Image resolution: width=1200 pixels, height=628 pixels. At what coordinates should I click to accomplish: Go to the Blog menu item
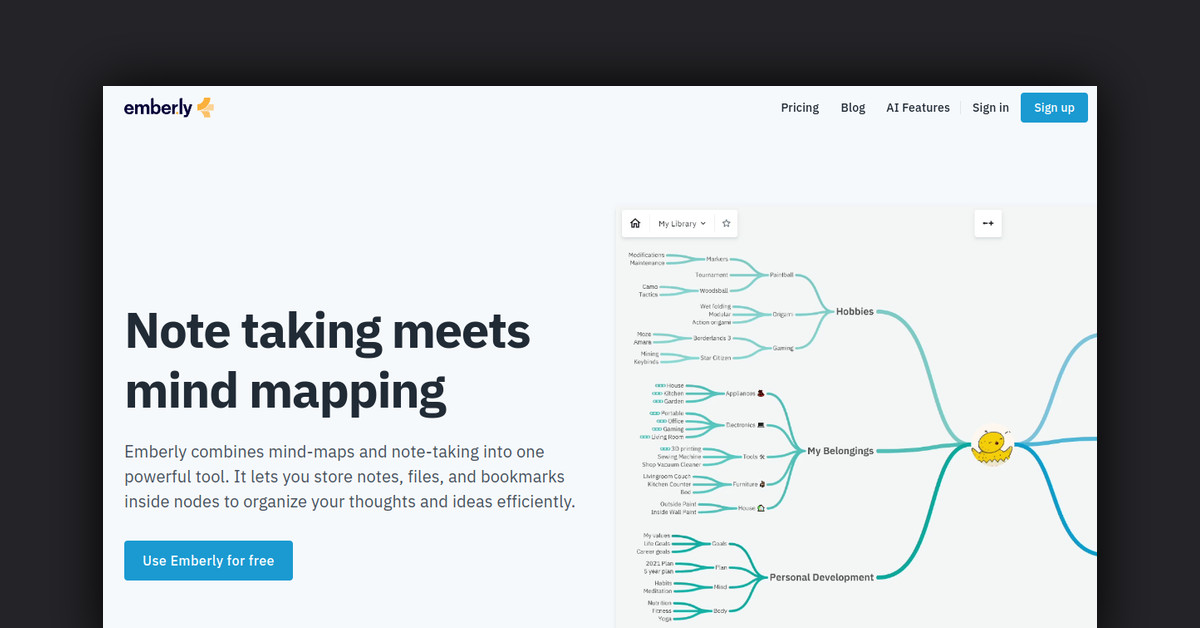coord(853,108)
